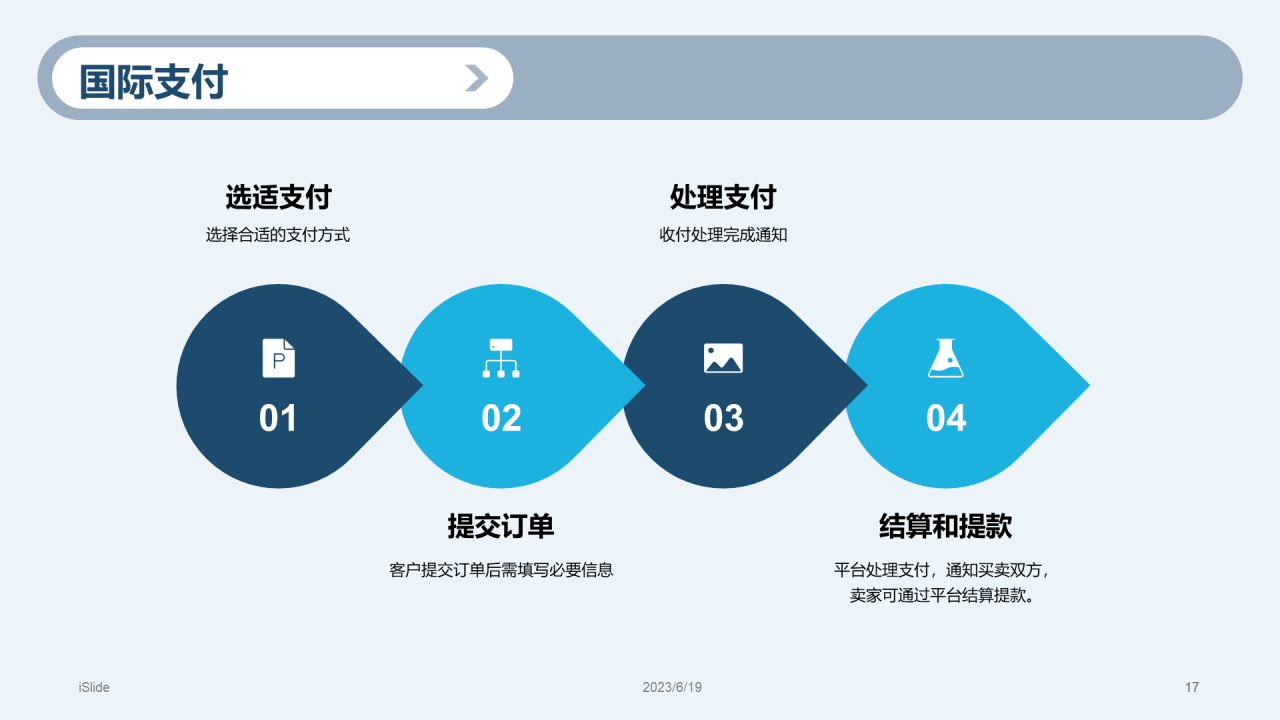Click the 2023/6/19 date in footer
The width and height of the screenshot is (1280, 720).
672,687
